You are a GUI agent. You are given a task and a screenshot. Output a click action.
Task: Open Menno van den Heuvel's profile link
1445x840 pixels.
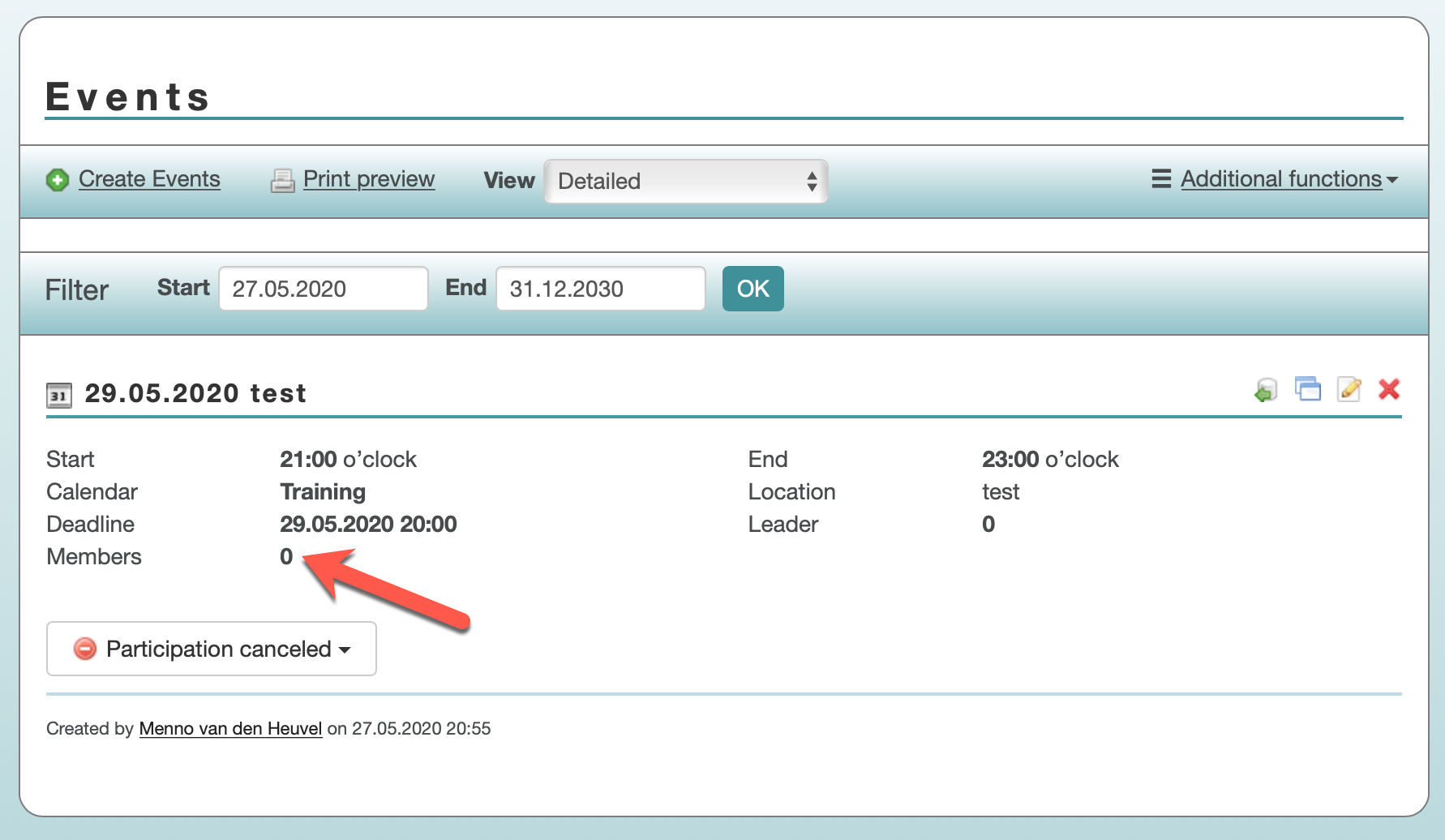coord(230,728)
